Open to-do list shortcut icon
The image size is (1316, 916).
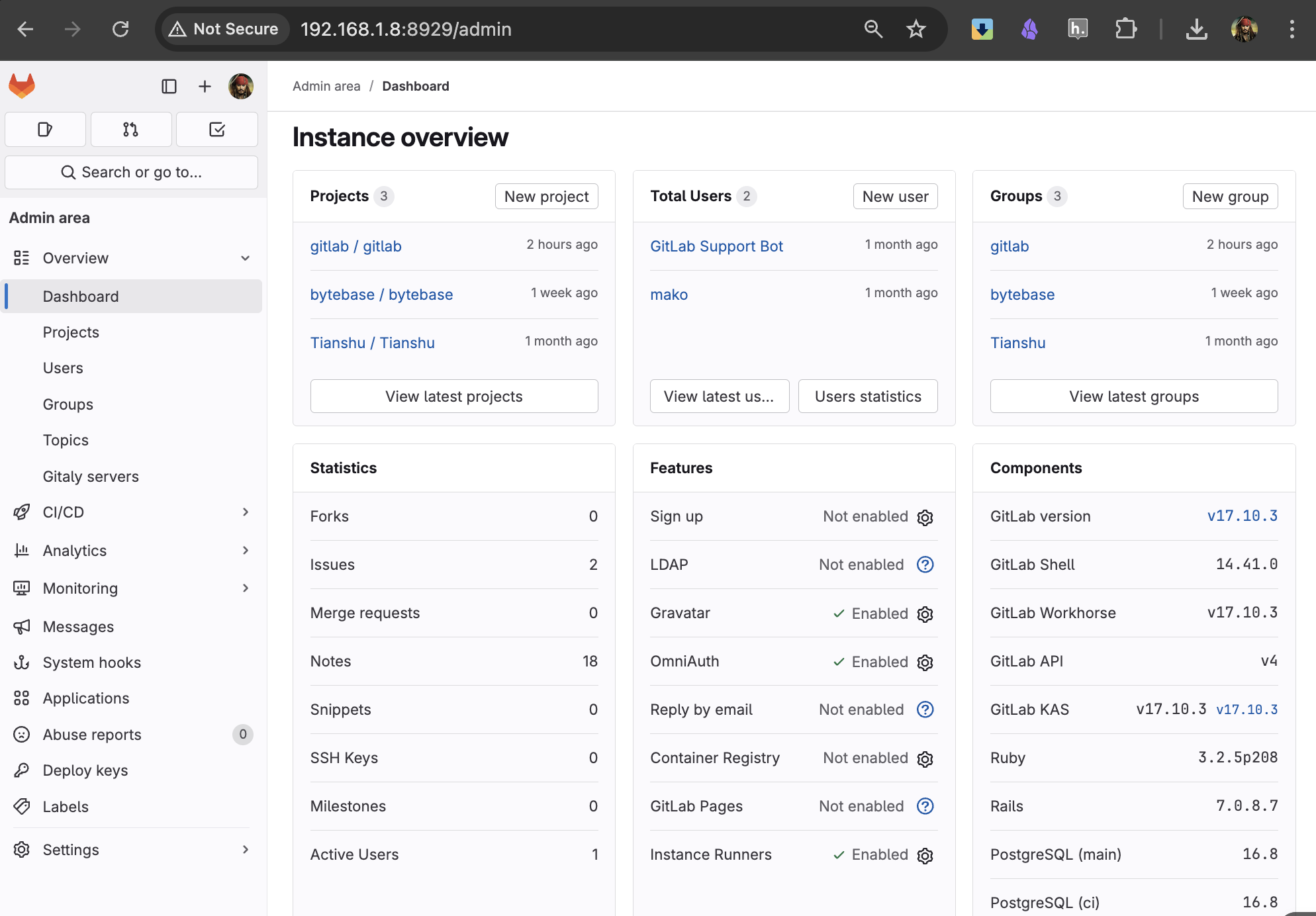[x=217, y=129]
